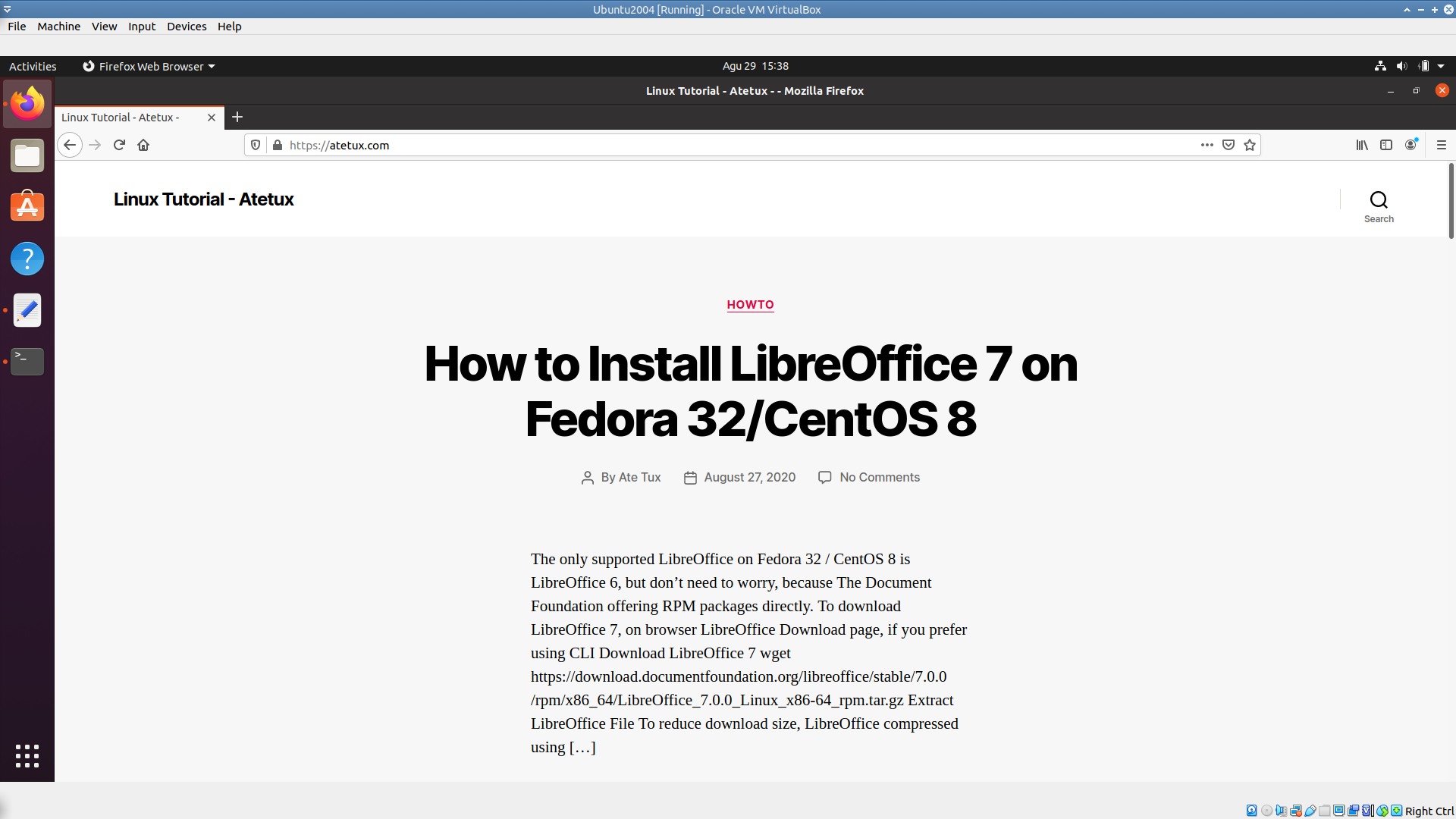Go back with the Firefox back arrow
The height and width of the screenshot is (819, 1456).
[x=70, y=145]
